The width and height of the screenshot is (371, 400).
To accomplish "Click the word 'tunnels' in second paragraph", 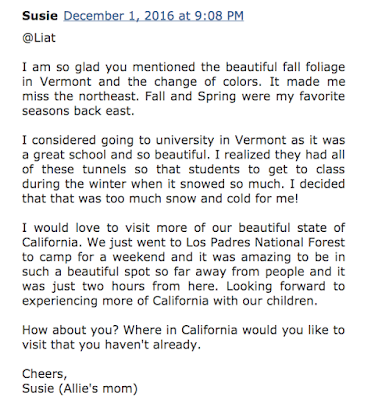I will click(104, 169).
